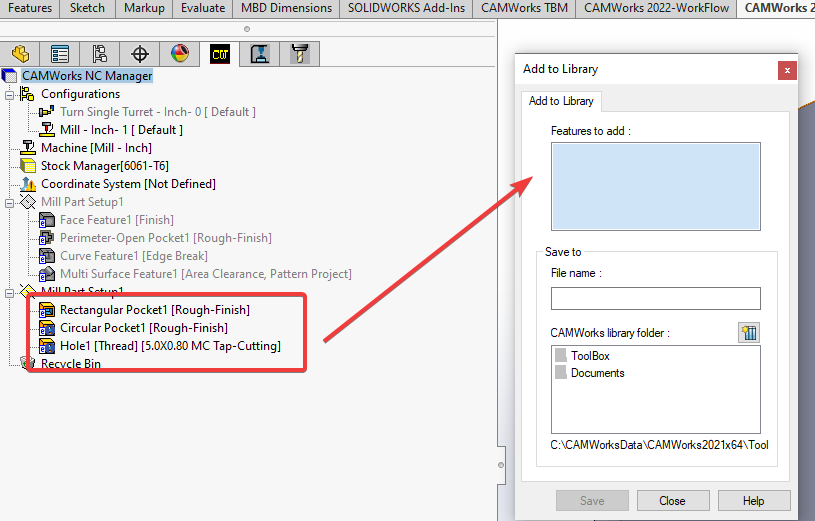This screenshot has height=521, width=815.
Task: Select the ToolBox library folder
Action: tap(589, 356)
